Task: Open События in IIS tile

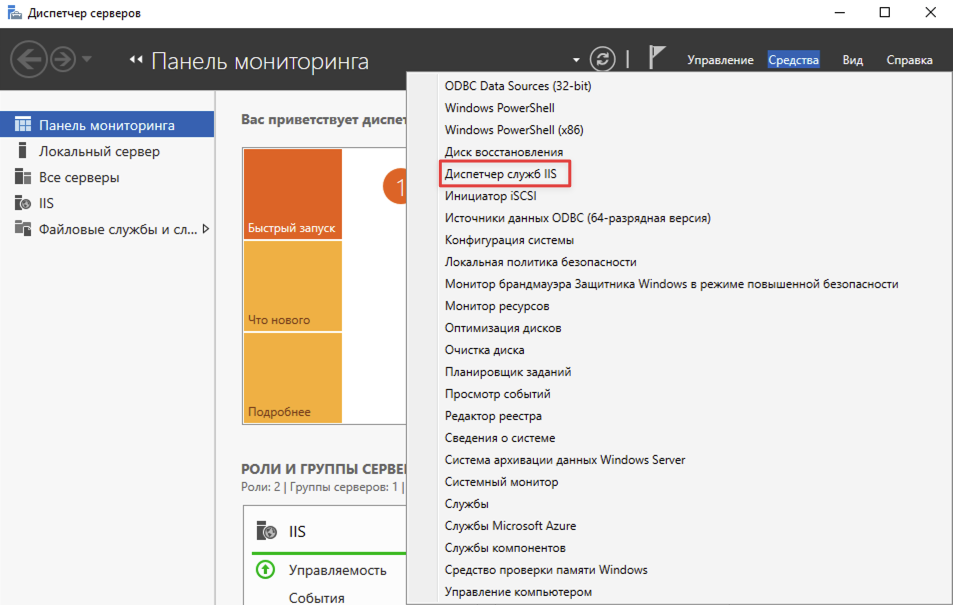Action: pyautogui.click(x=317, y=598)
